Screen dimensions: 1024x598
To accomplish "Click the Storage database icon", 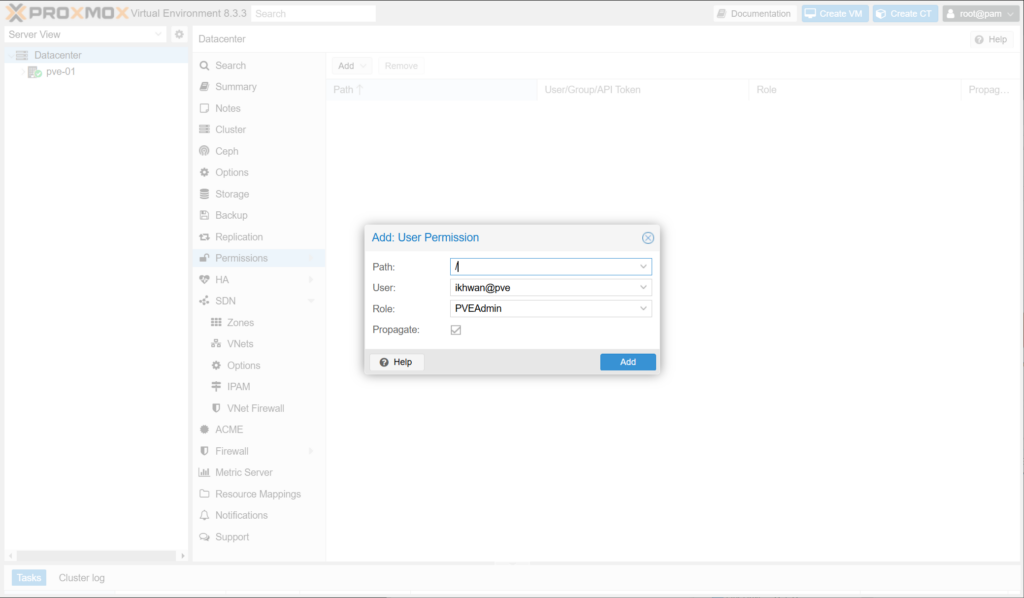I will (204, 194).
